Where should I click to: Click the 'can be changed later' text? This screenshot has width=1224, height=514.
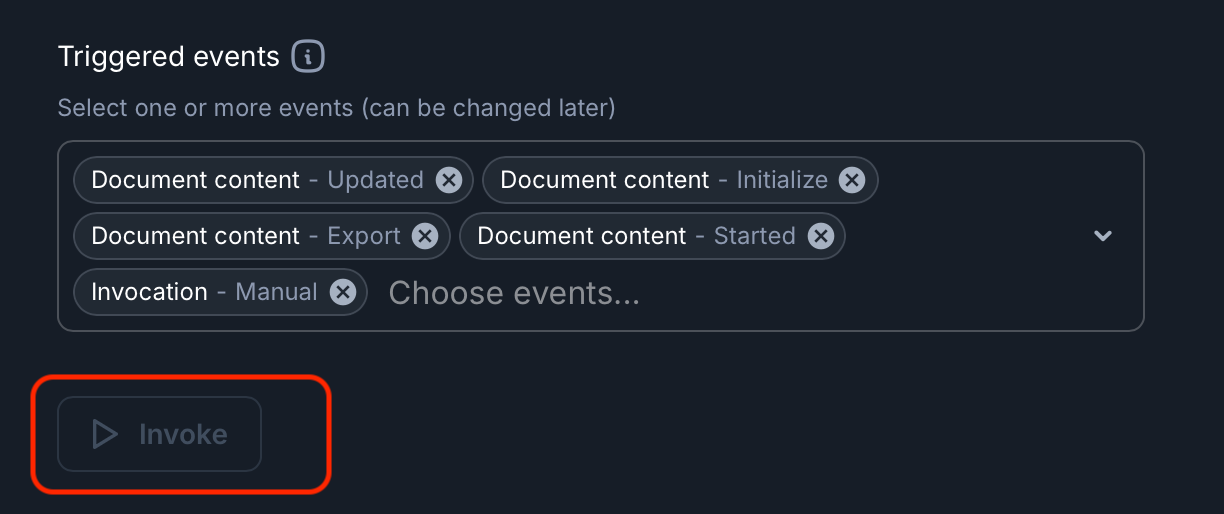click(x=490, y=108)
